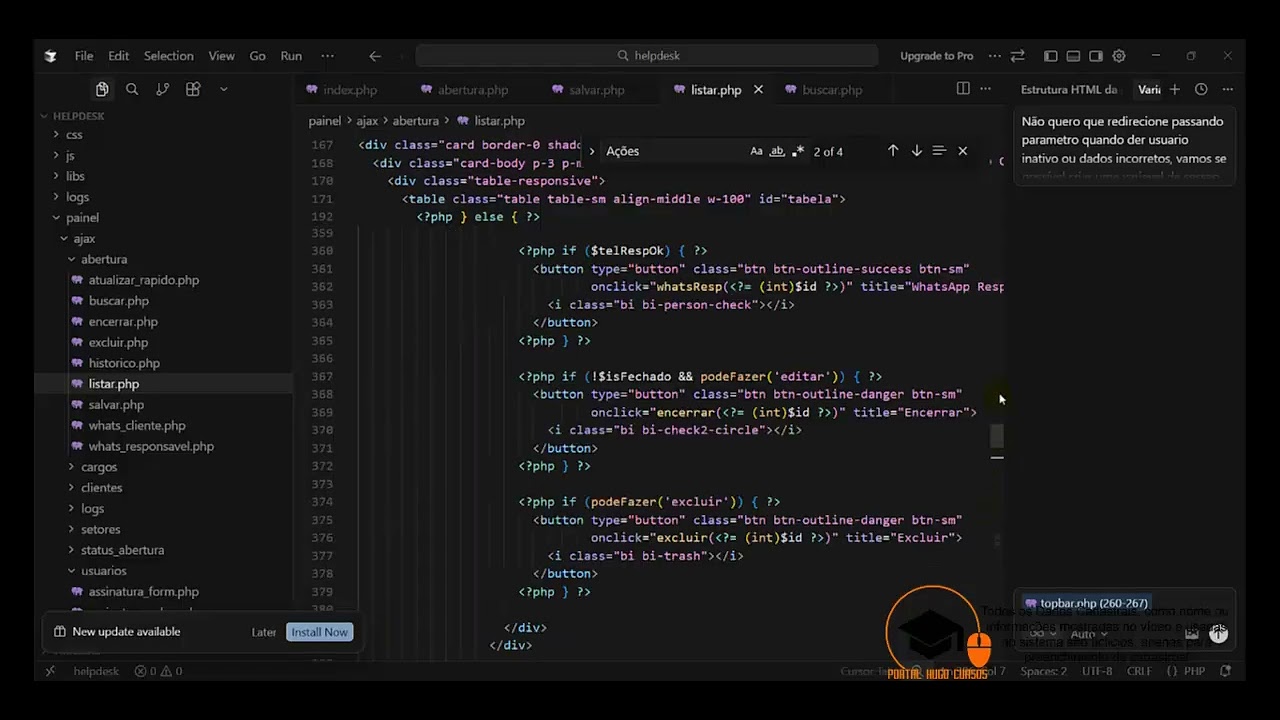Image resolution: width=1280 pixels, height=720 pixels.
Task: Open the Search view icon
Action: pos(132,89)
